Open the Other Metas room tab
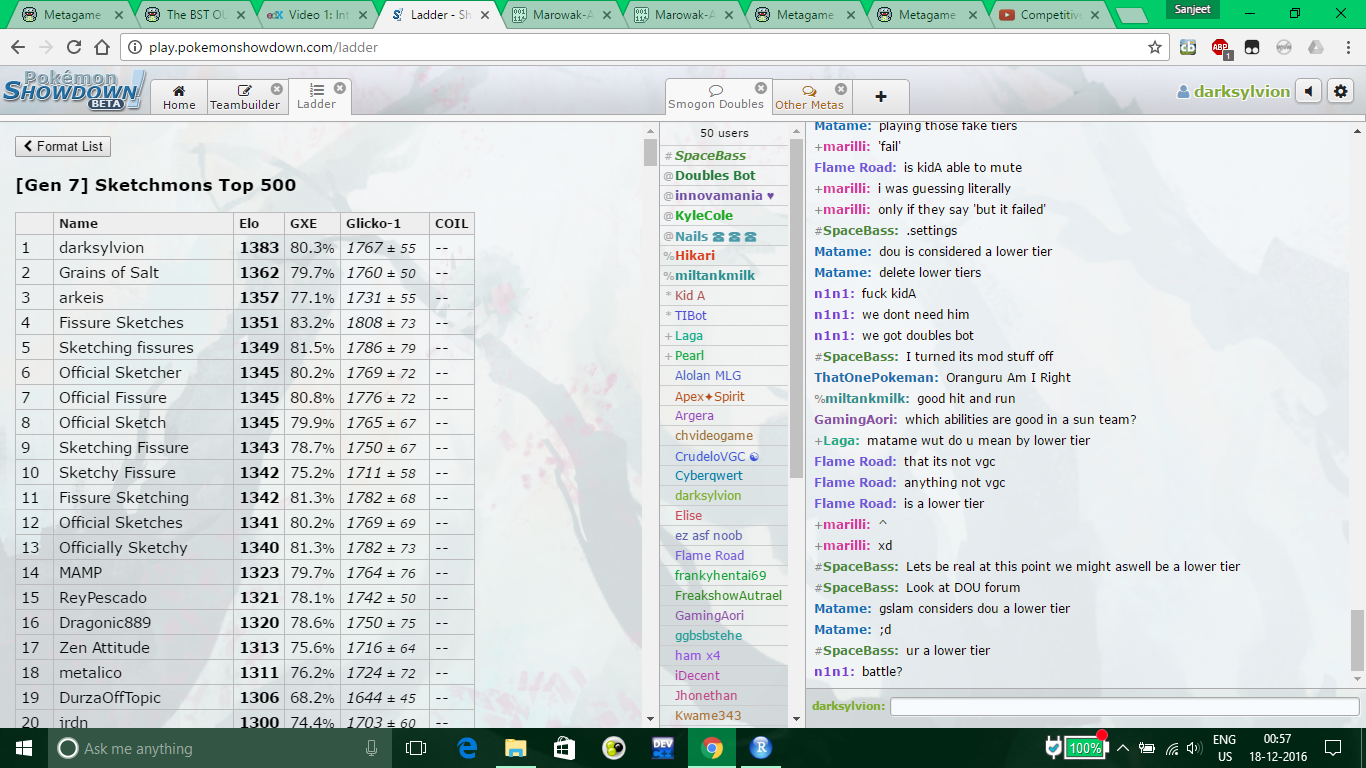This screenshot has width=1366, height=768. [x=809, y=97]
